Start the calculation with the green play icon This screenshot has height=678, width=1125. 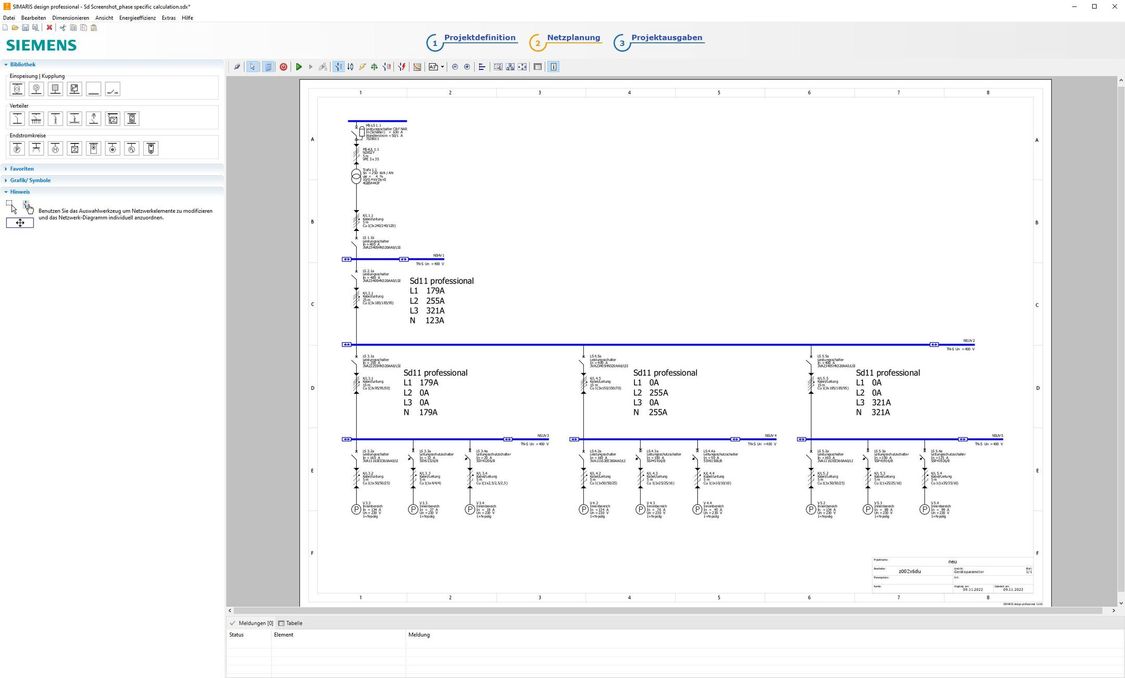pyautogui.click(x=299, y=66)
